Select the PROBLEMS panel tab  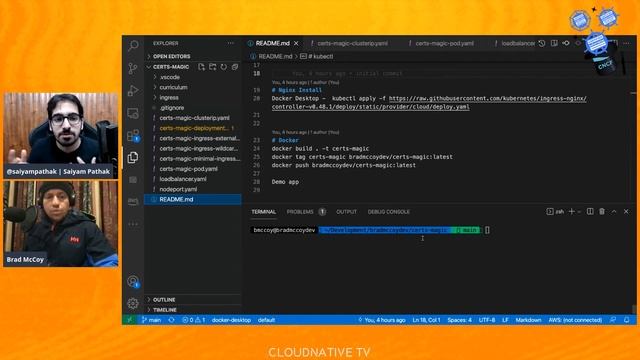click(x=306, y=212)
